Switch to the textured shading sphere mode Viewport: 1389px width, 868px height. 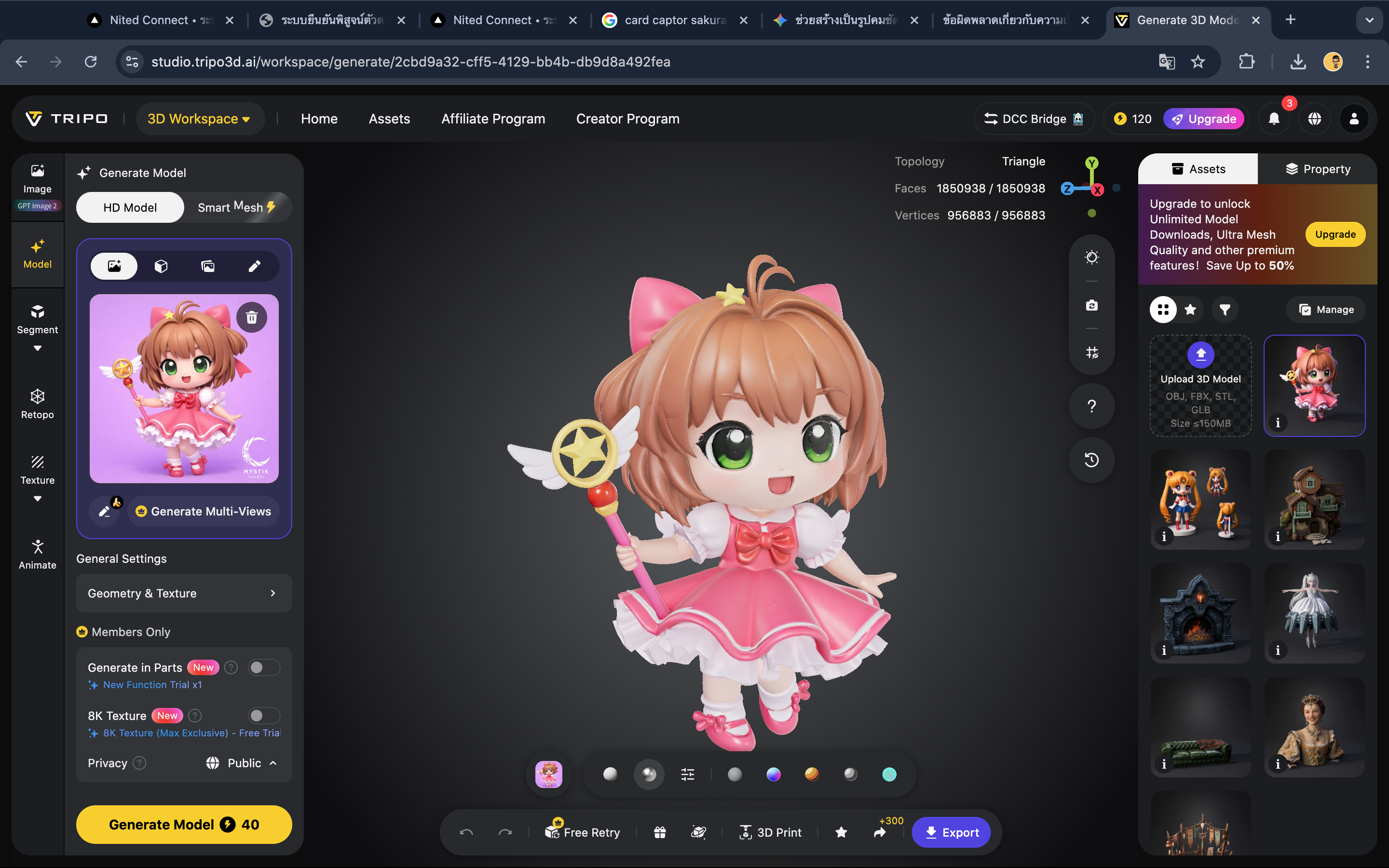649,774
